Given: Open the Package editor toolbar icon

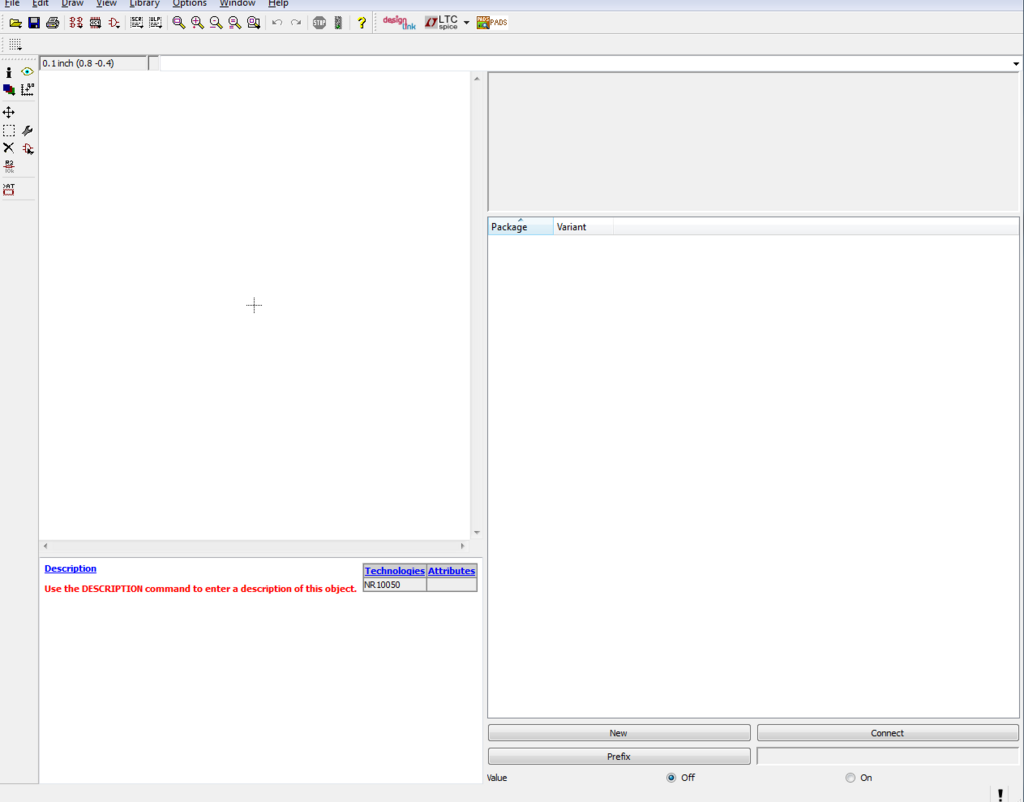Looking at the screenshot, I should (x=95, y=23).
